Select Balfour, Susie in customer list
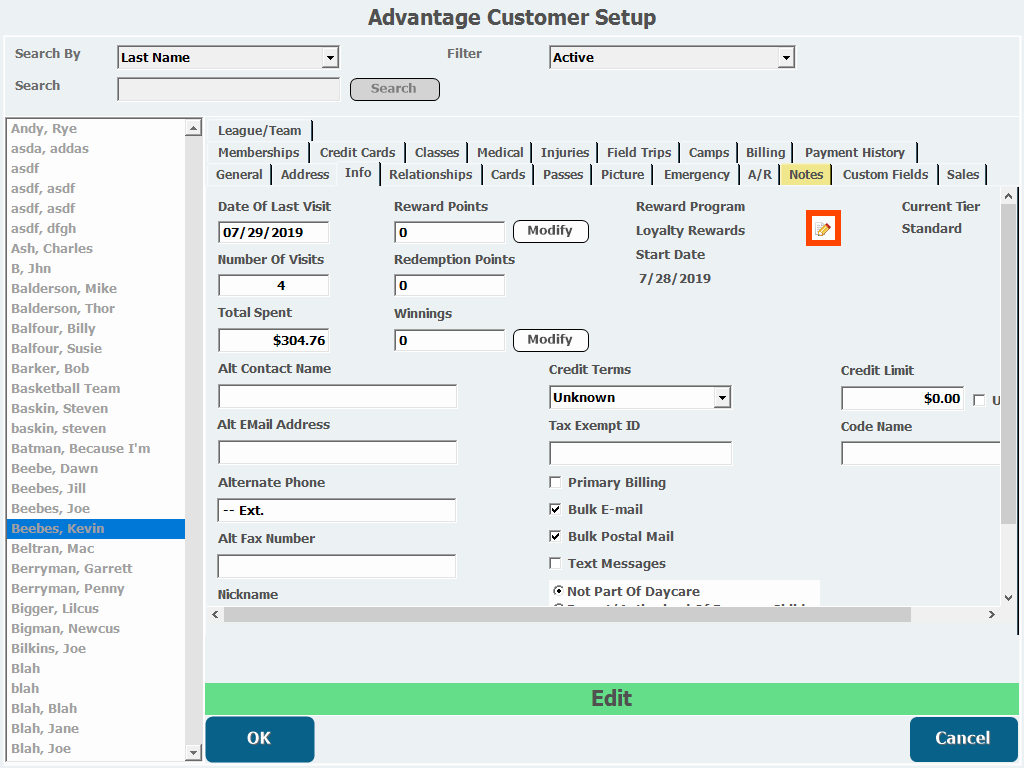Viewport: 1024px width, 768px height. point(56,349)
